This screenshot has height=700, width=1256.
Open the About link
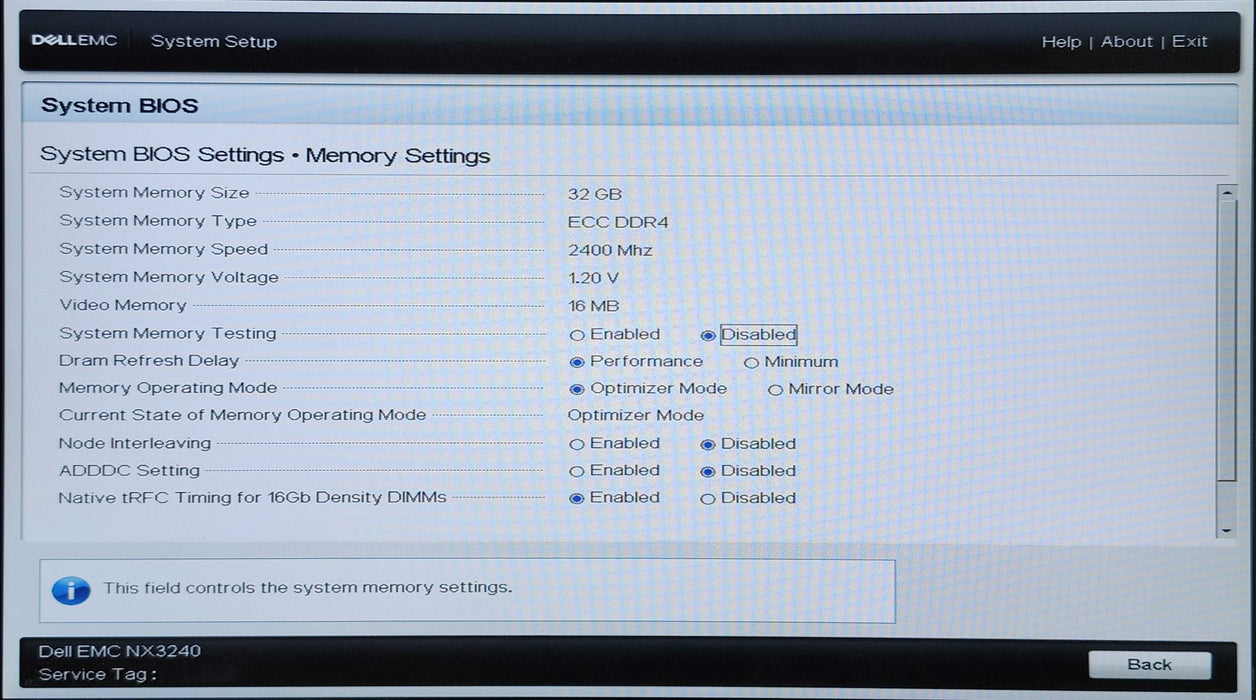click(x=1127, y=41)
